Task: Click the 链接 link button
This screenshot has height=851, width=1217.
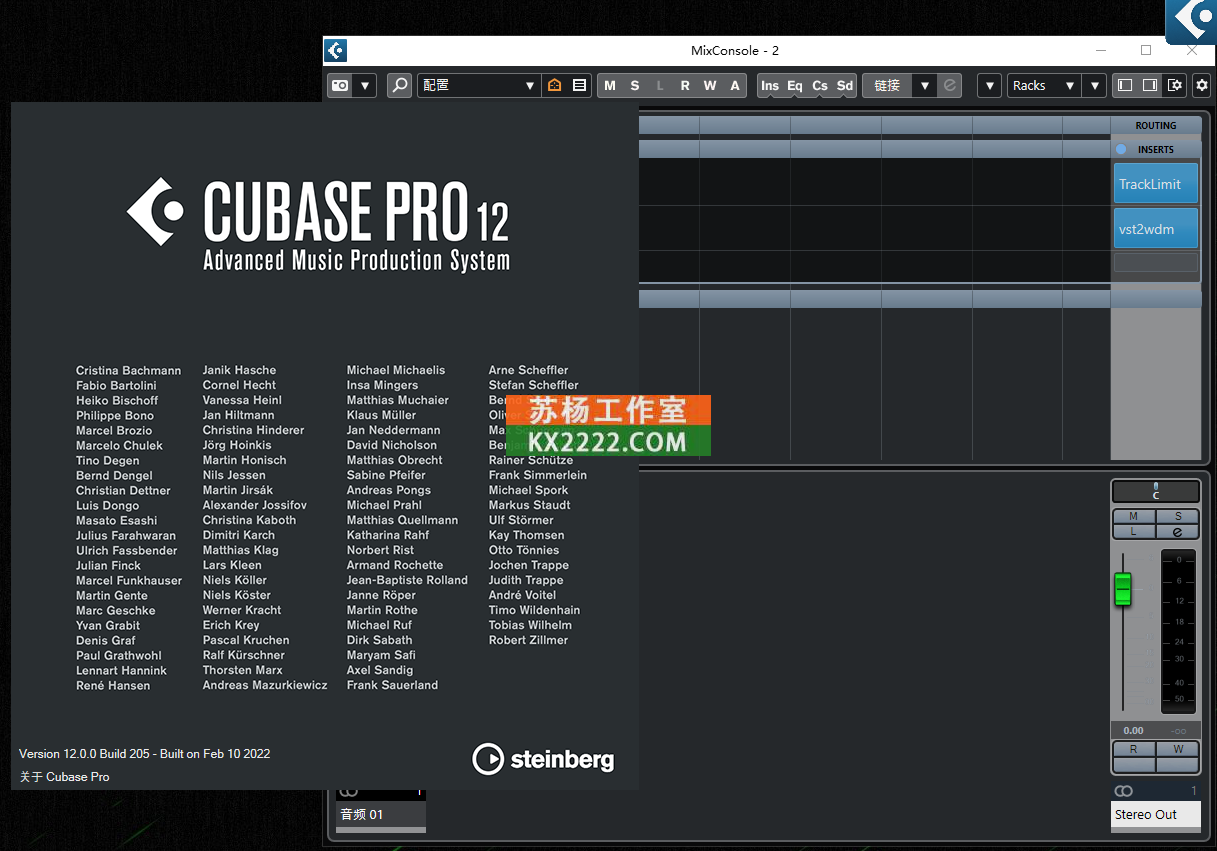Action: (888, 86)
